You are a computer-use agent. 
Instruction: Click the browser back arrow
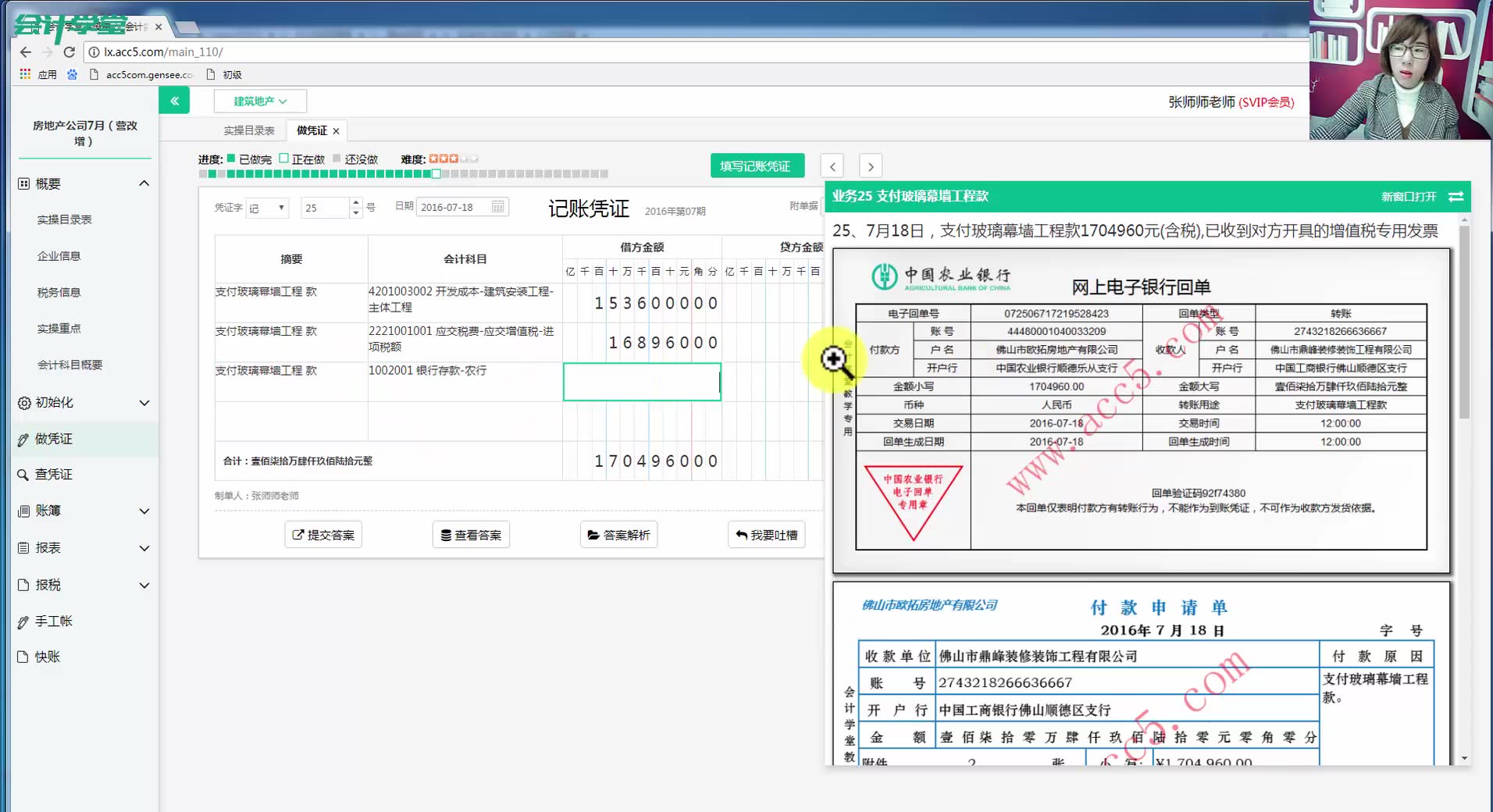tap(25, 52)
